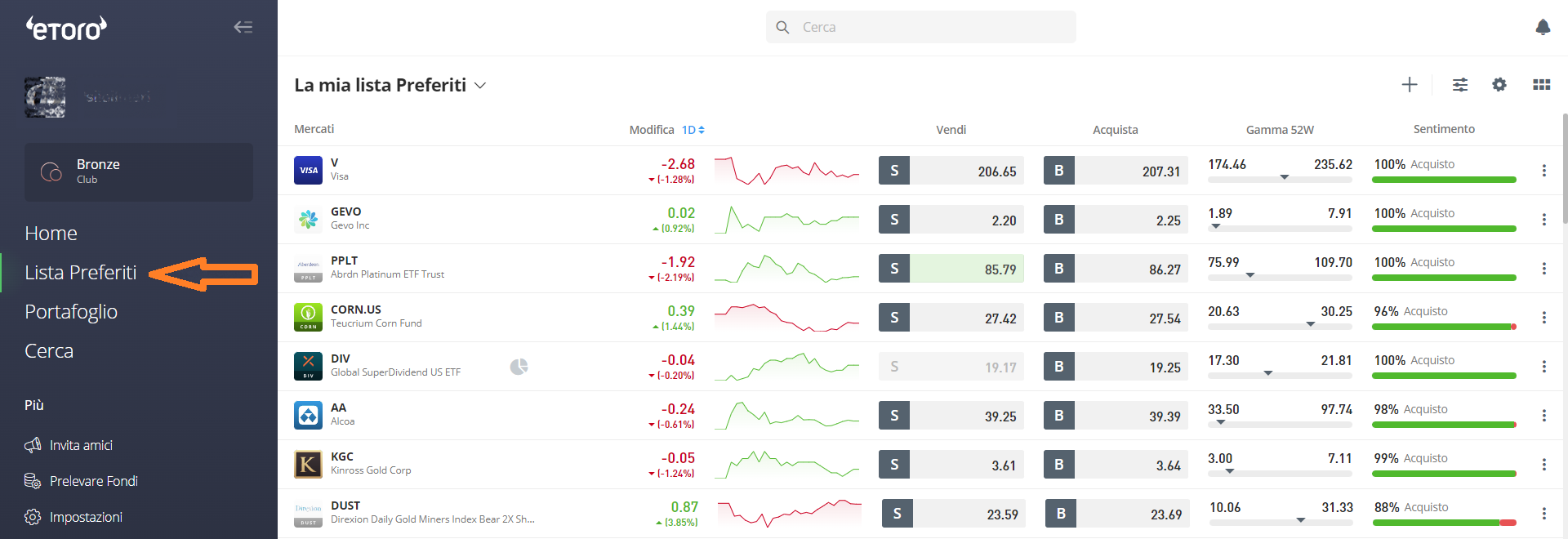Sell GEVO at 2.20
Screen dimensions: 1568x539
[951, 220]
